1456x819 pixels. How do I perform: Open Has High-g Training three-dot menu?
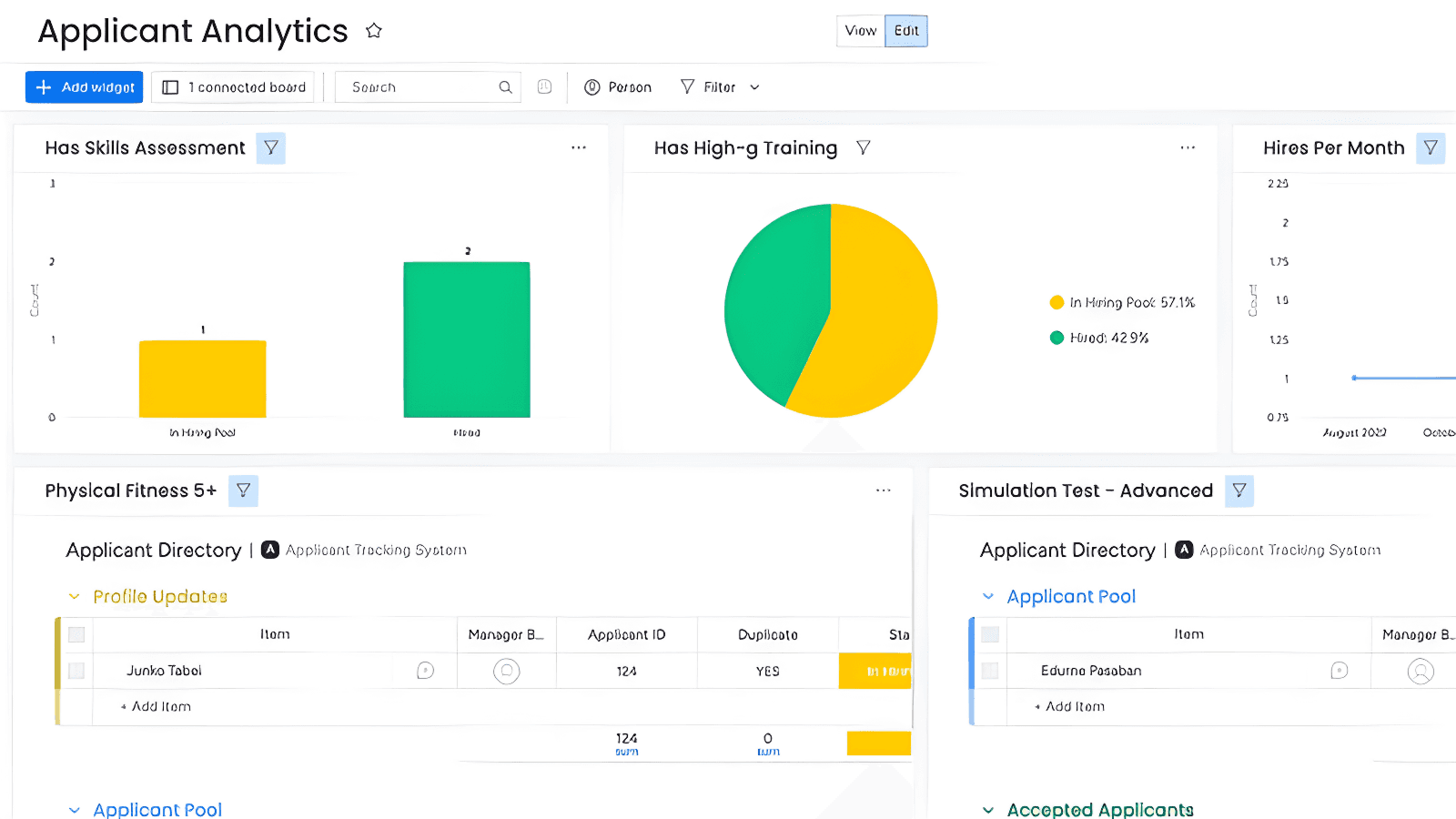pos(1188,147)
